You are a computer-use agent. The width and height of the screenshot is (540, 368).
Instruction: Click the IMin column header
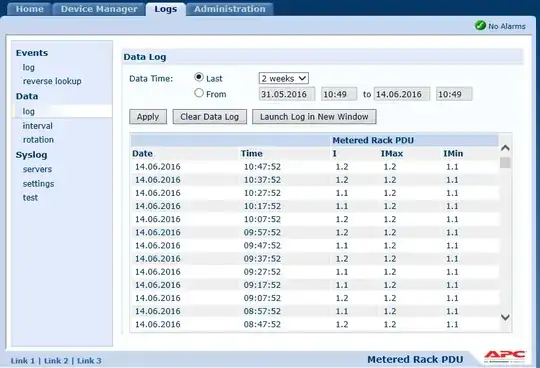coord(453,154)
